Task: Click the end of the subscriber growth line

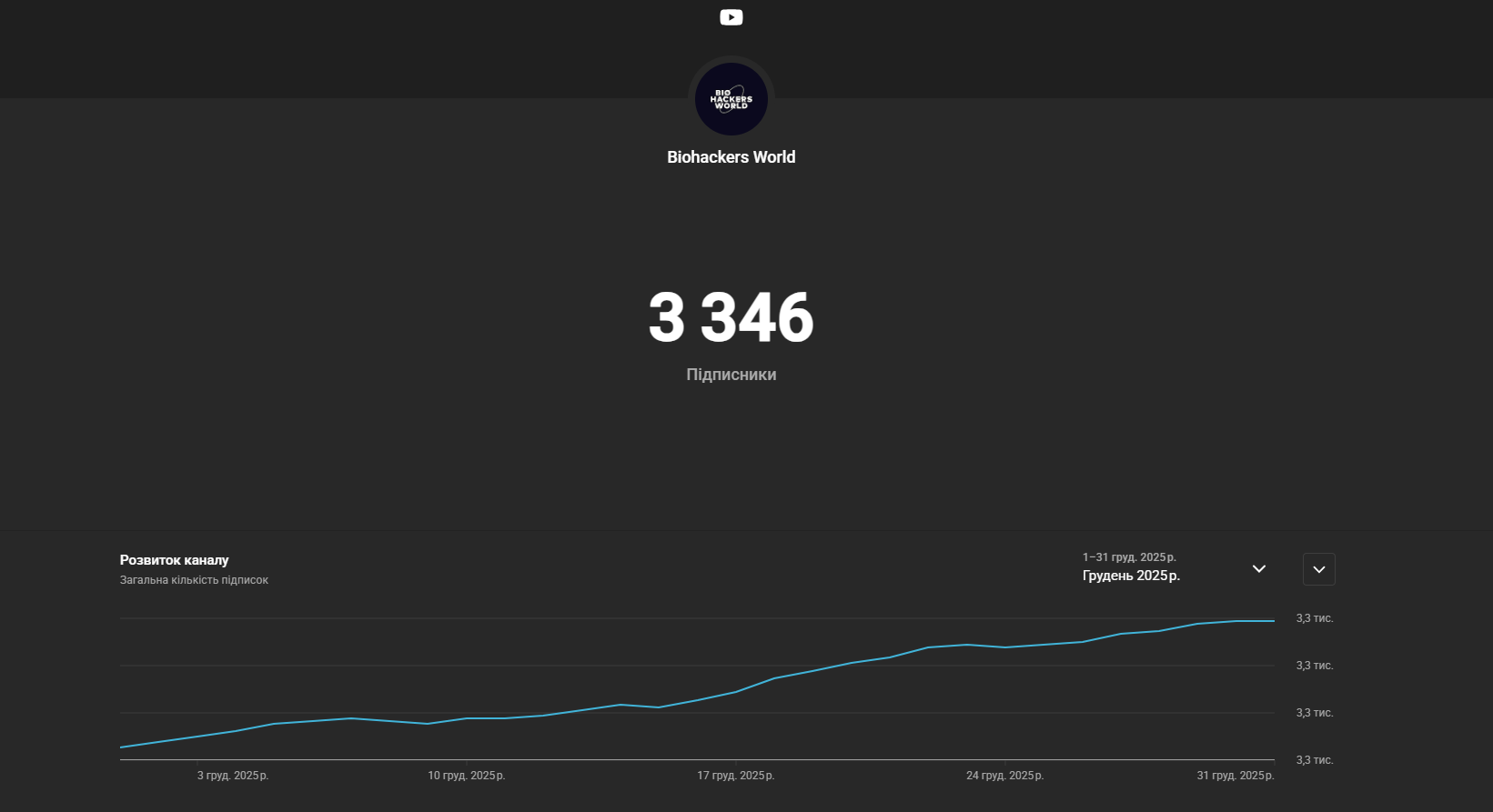Action: (1274, 621)
